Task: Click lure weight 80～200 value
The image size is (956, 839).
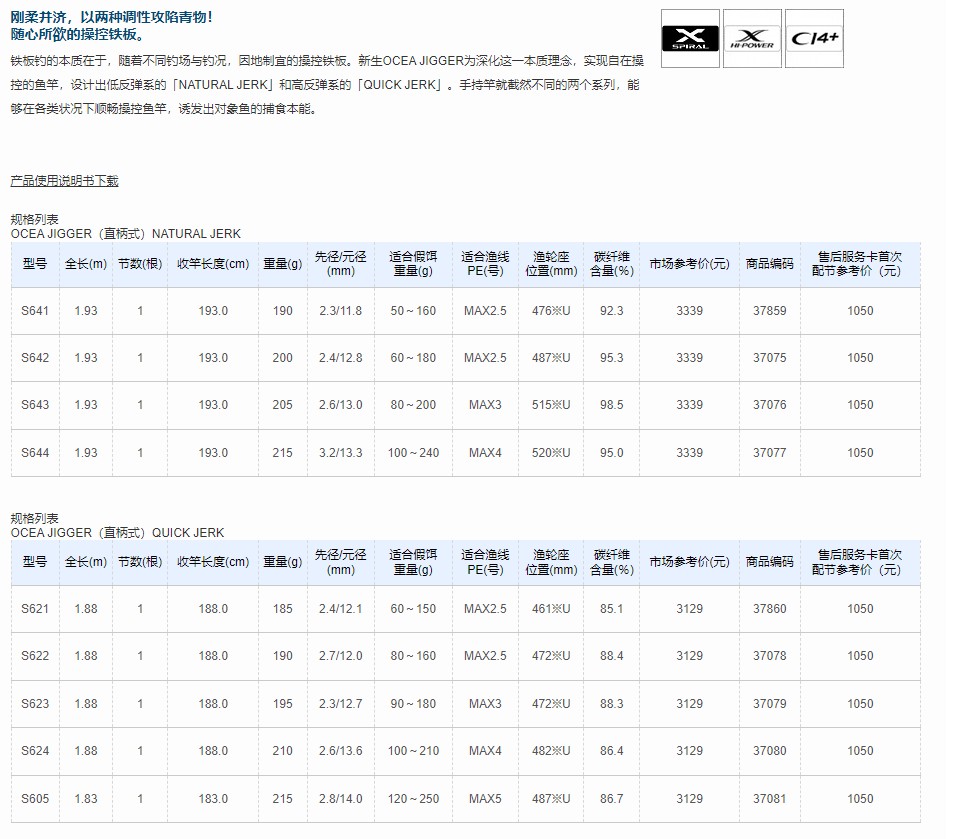Action: pyautogui.click(x=413, y=405)
